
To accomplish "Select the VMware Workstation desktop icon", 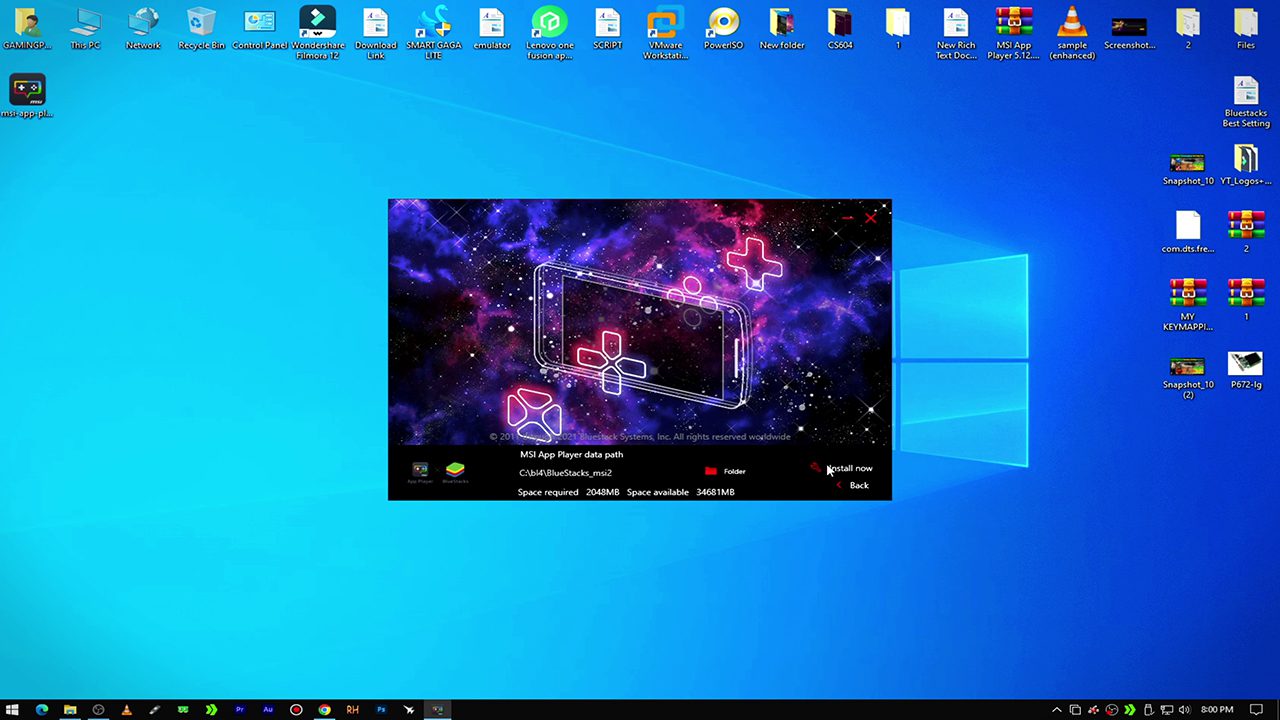I will point(665,33).
